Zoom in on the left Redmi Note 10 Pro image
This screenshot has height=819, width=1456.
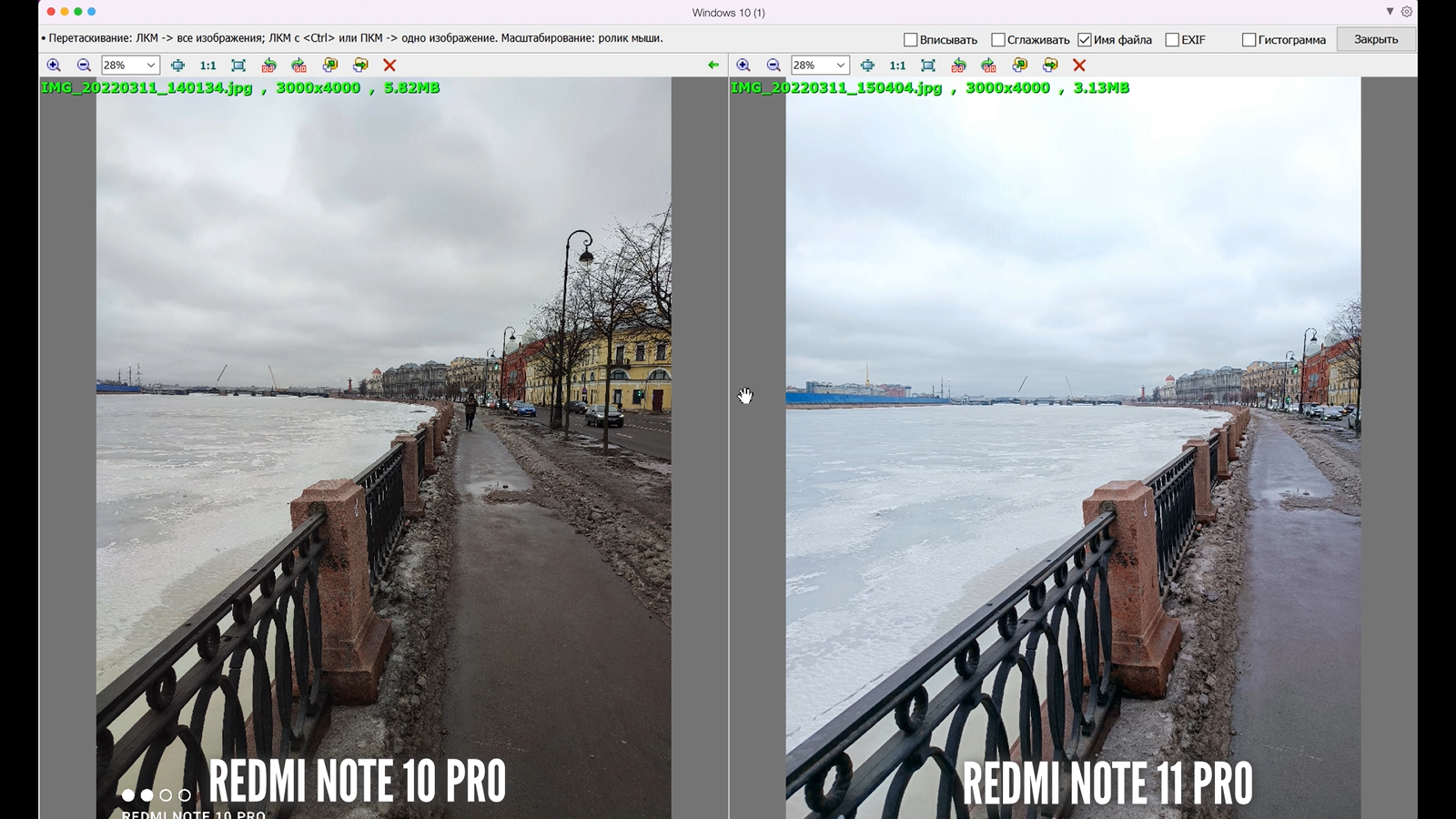coord(54,66)
